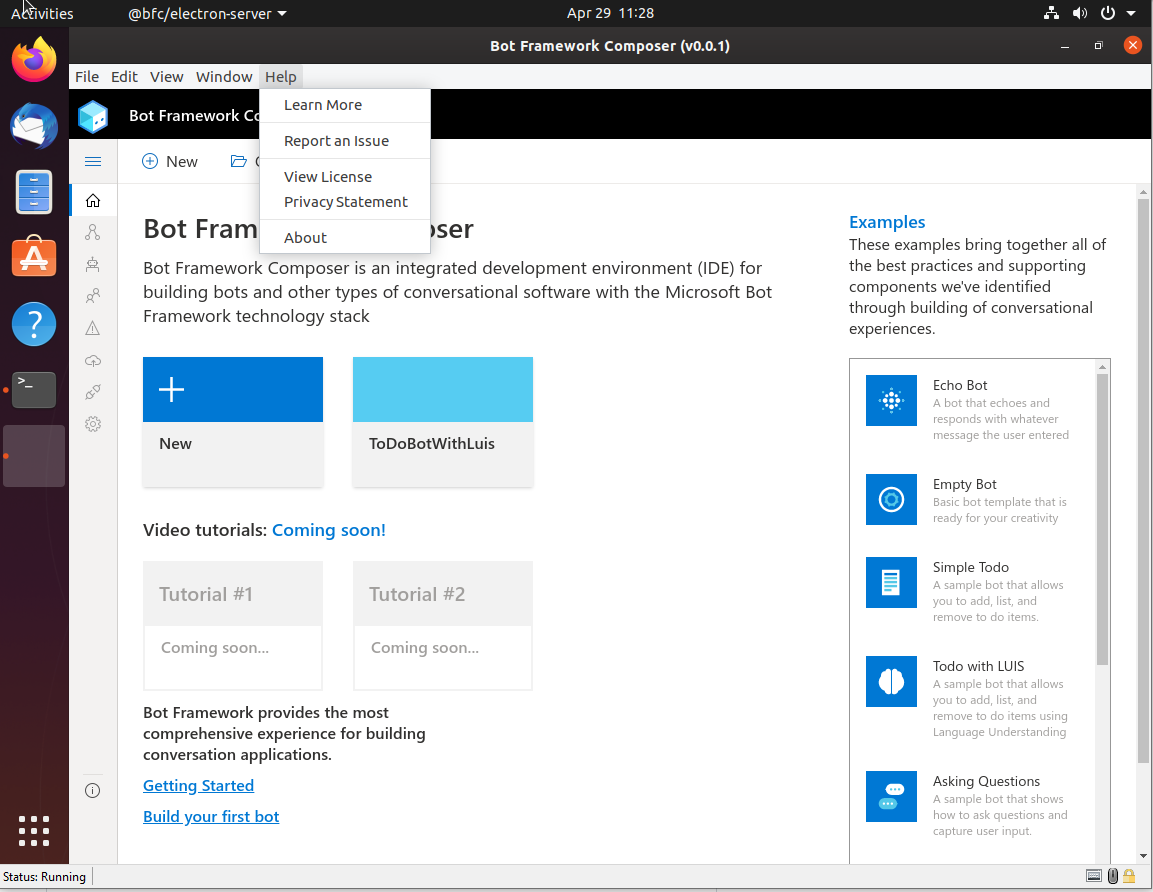Select the Simple Todo example icon

891,582
